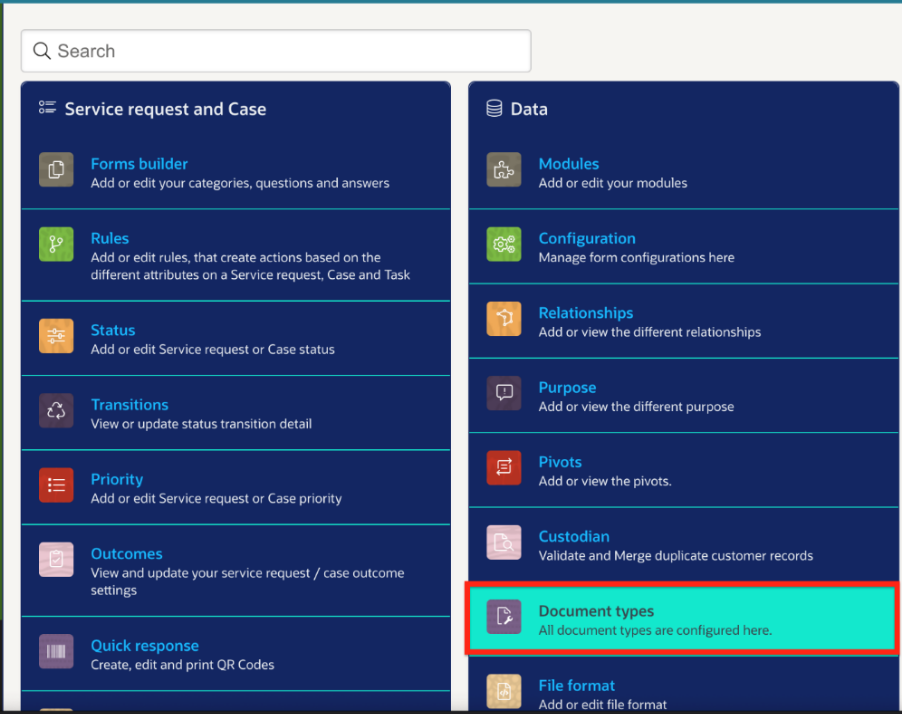903x714 pixels.
Task: Select the Configuration gears icon
Action: coord(504,244)
